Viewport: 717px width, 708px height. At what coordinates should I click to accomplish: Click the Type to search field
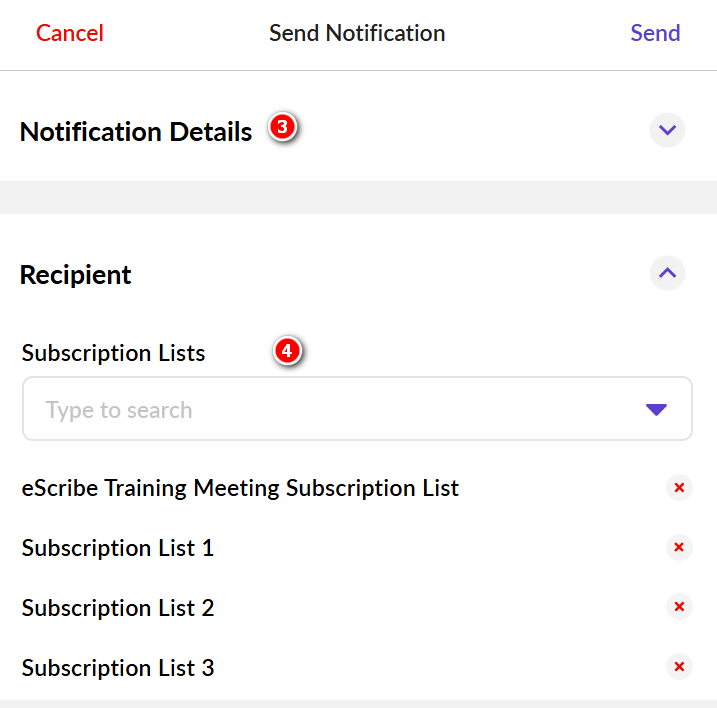tap(330, 409)
